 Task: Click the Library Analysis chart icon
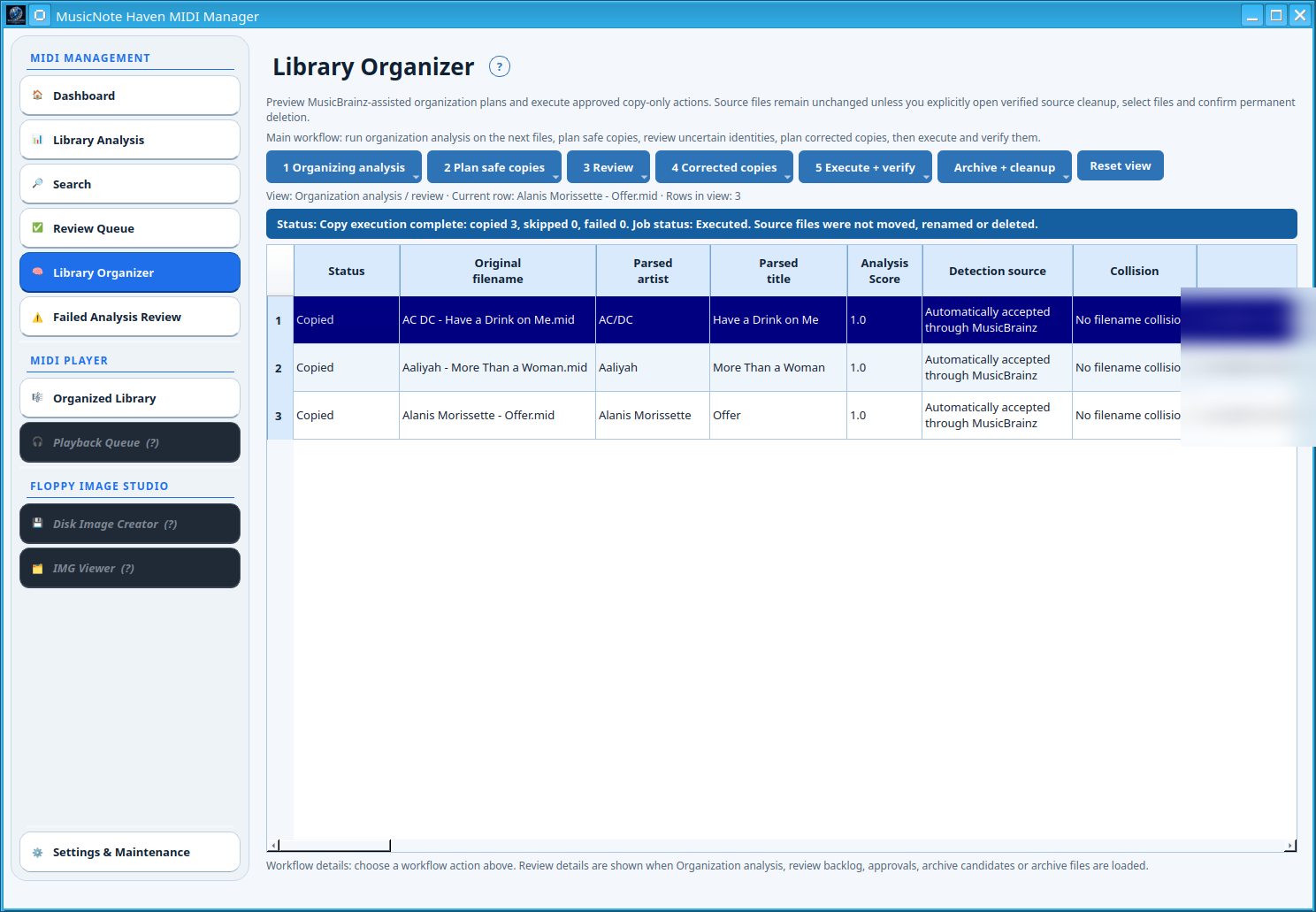37,139
